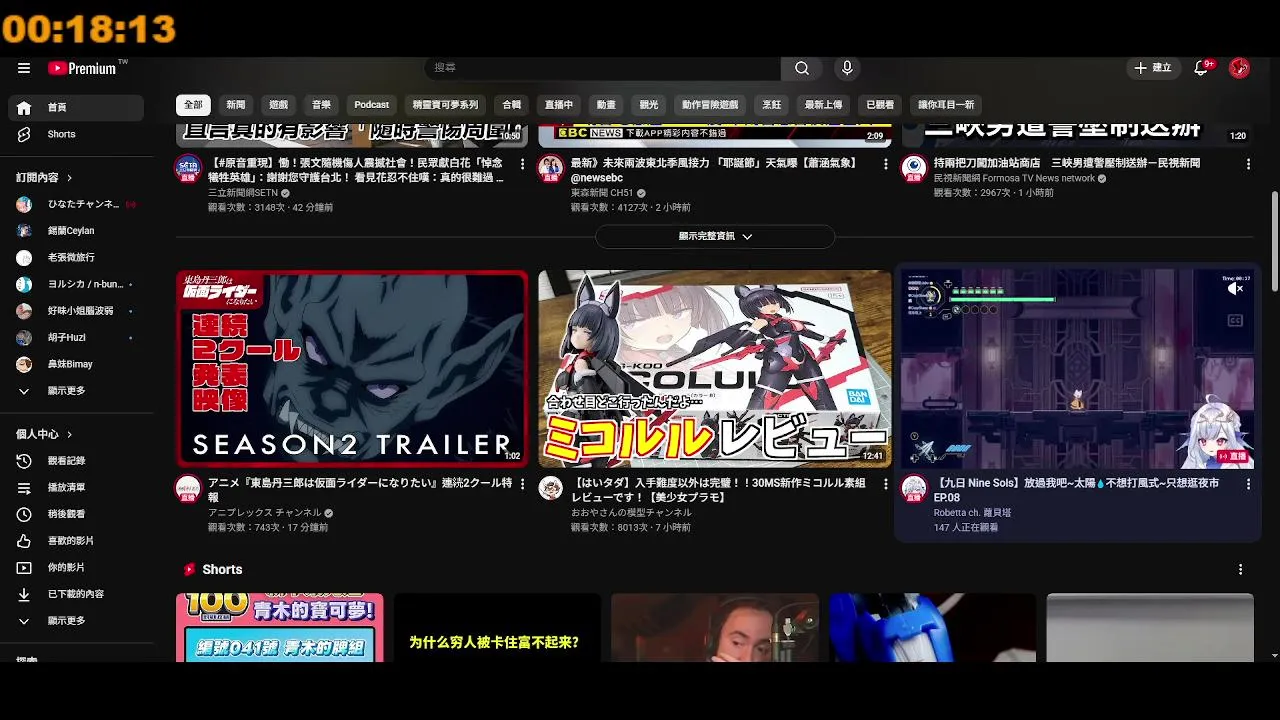Open 個人中心 section chevron

tap(70, 434)
